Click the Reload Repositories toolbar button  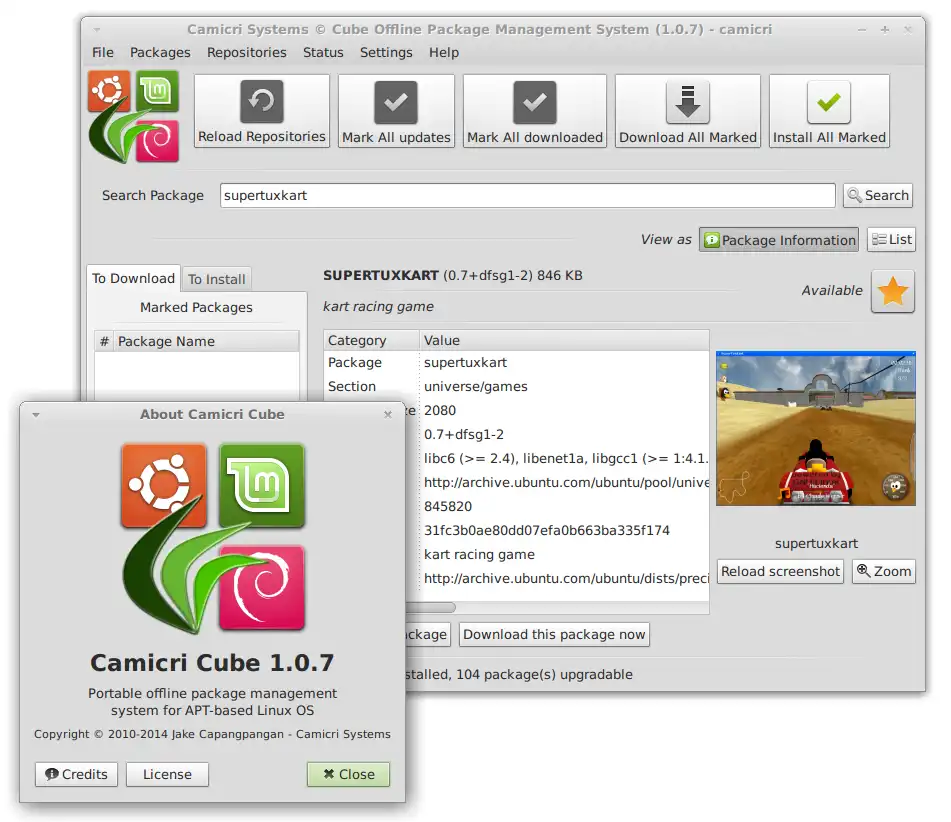point(261,111)
